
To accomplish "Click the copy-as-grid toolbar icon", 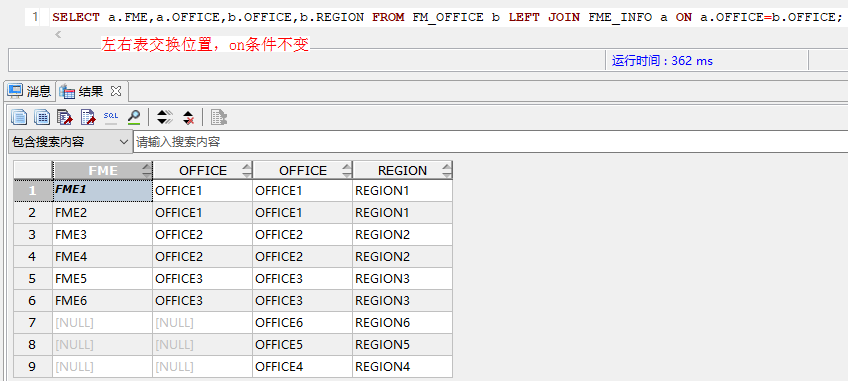I will [x=42, y=117].
